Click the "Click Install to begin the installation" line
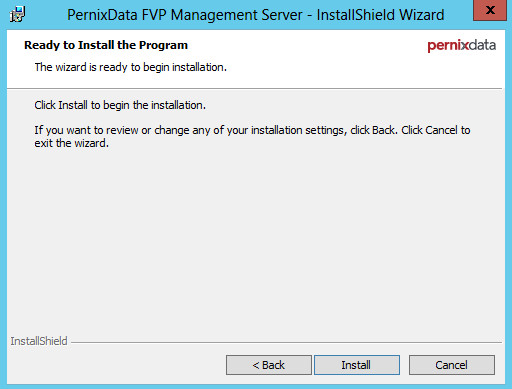 tap(120, 105)
